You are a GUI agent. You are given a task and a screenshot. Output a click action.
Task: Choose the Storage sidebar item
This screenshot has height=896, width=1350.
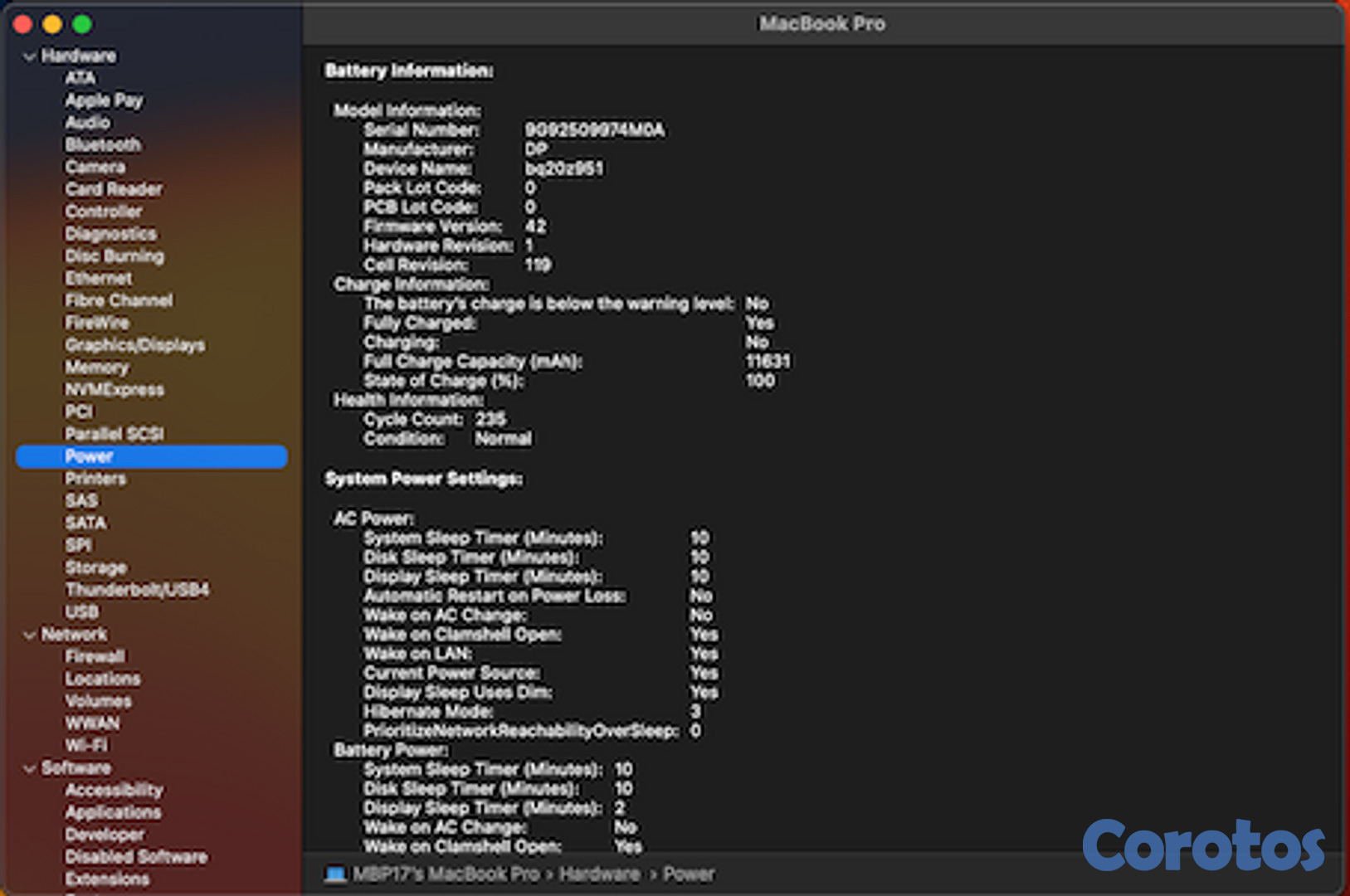coord(95,567)
